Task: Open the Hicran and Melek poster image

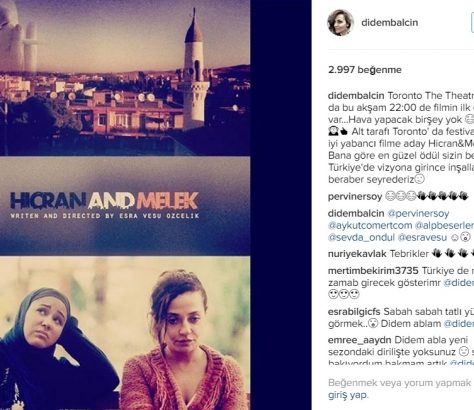Action: pyautogui.click(x=125, y=205)
